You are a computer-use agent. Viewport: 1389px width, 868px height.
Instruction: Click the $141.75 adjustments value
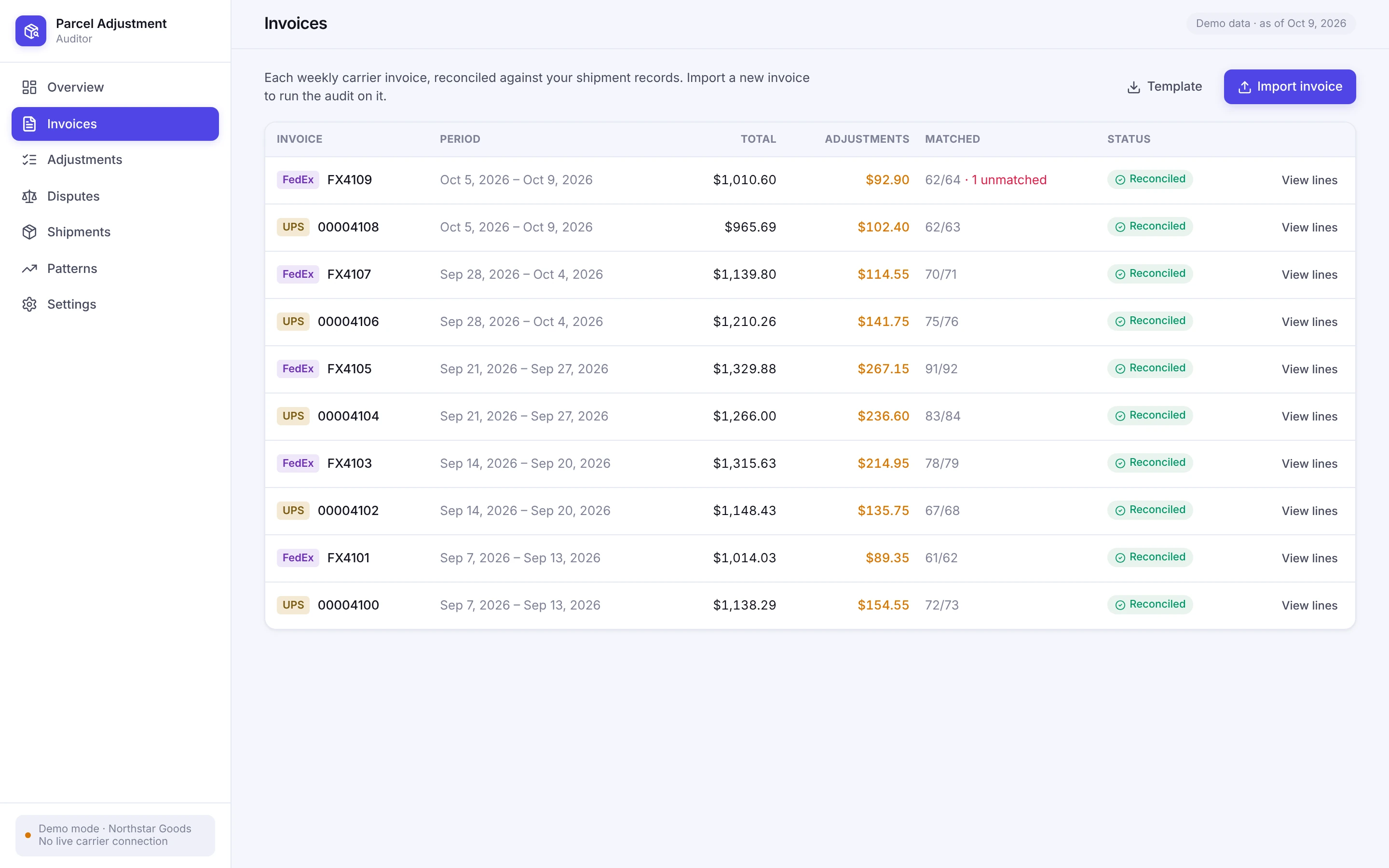tap(884, 322)
